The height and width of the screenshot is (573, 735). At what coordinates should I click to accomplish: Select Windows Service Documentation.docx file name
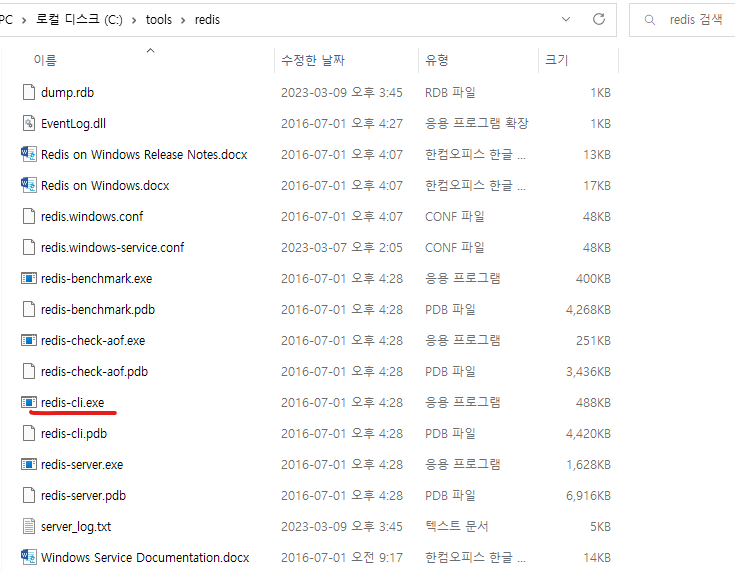[145, 557]
